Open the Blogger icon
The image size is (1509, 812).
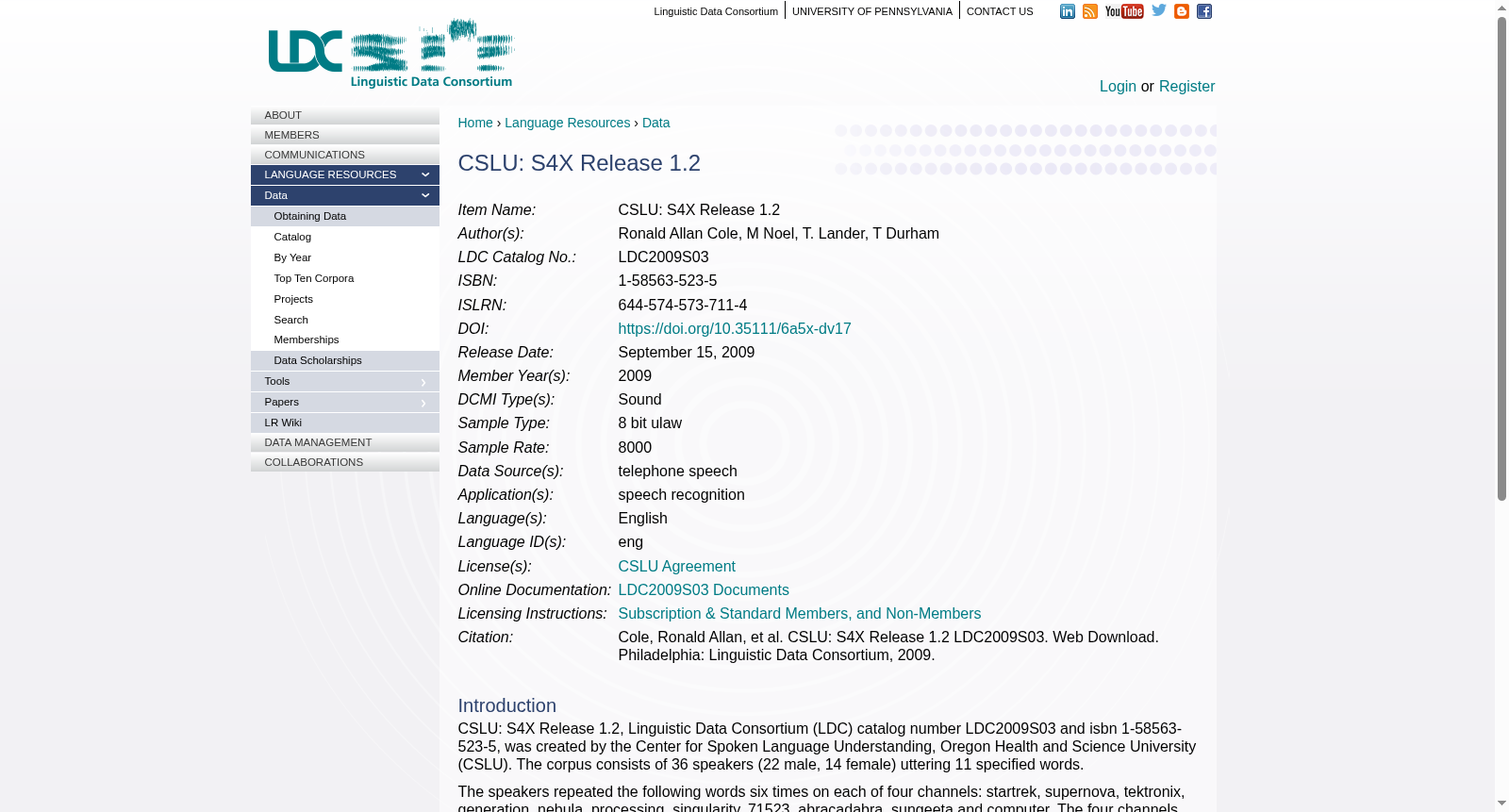pyautogui.click(x=1182, y=11)
